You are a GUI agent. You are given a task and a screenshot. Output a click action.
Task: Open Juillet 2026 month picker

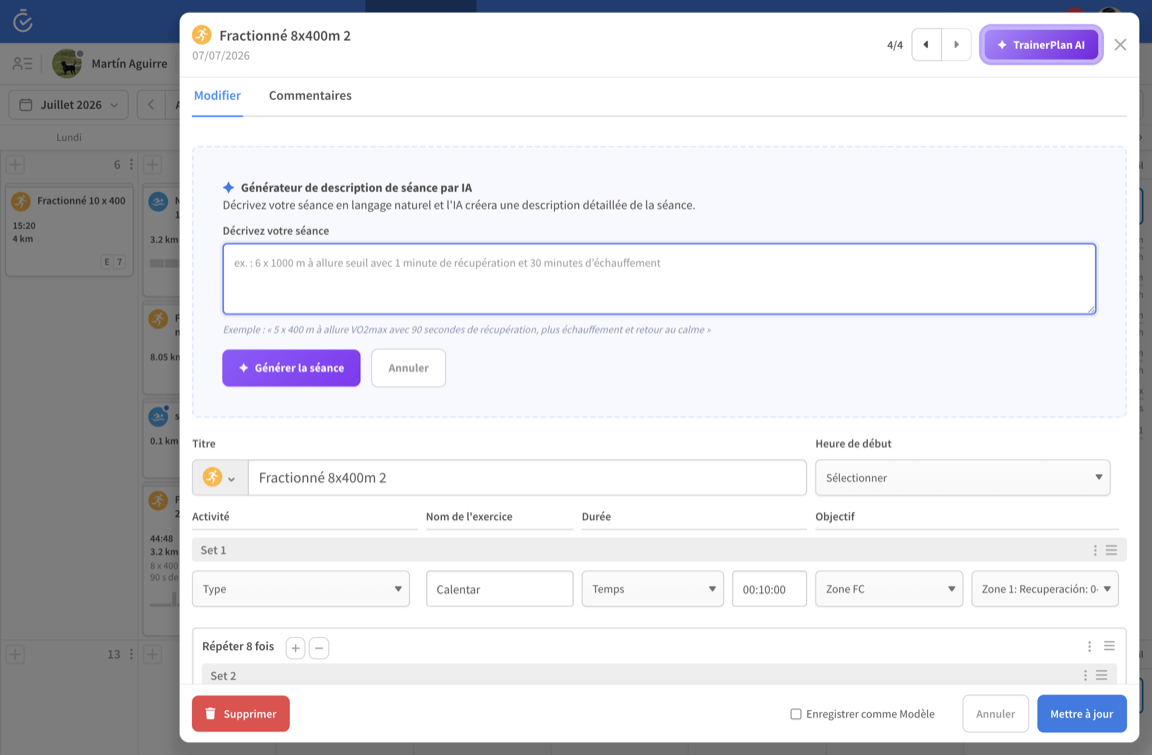tap(68, 105)
